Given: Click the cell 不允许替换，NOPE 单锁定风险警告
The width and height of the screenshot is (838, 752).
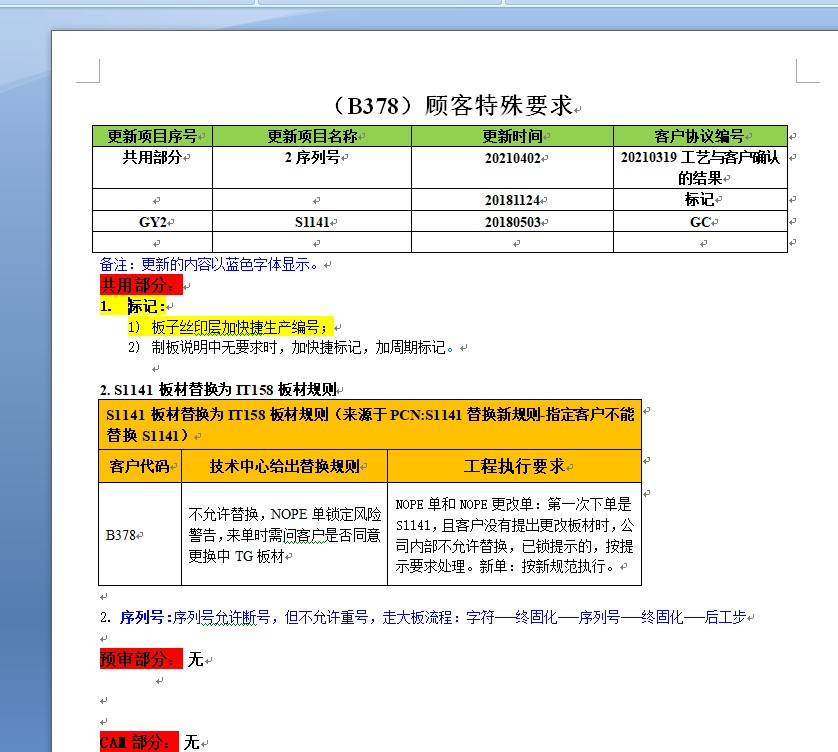Looking at the screenshot, I should 284,534.
